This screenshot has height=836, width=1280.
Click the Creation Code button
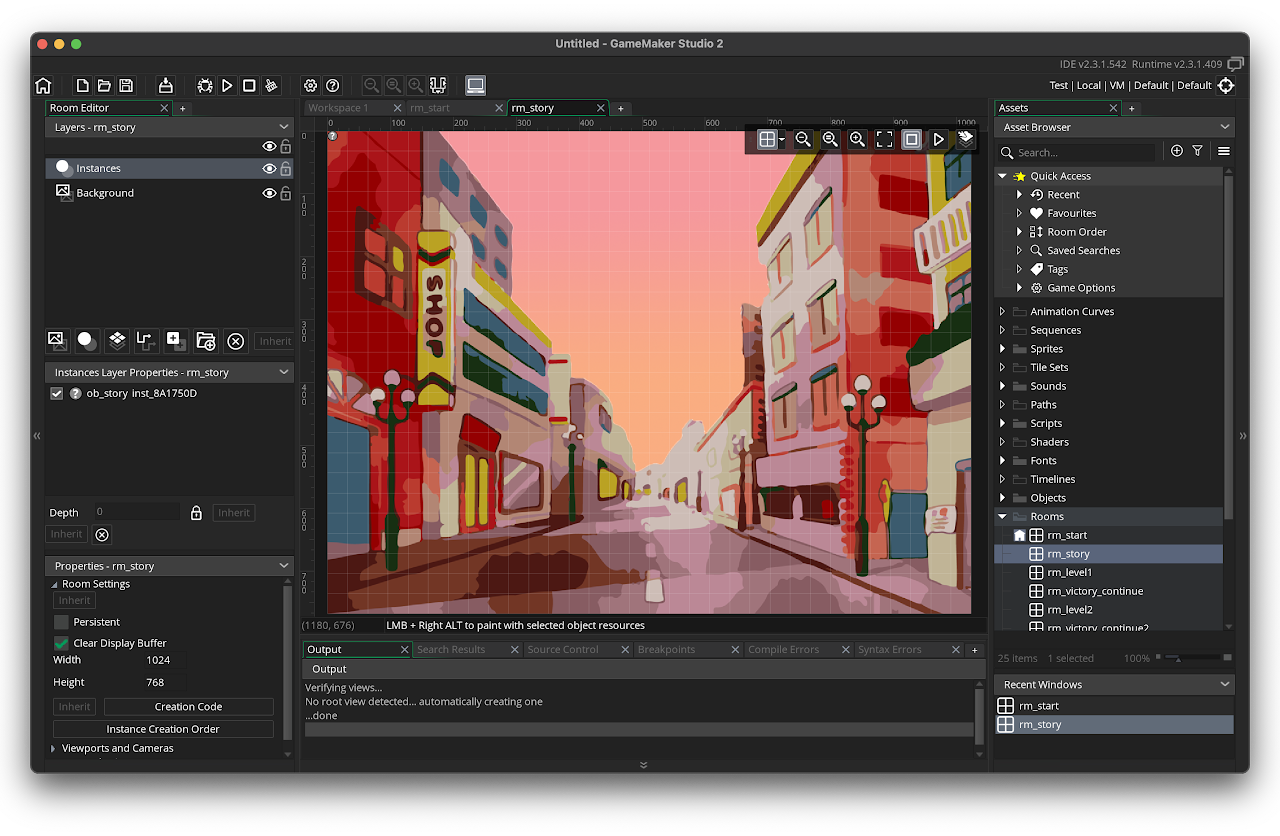pos(188,707)
